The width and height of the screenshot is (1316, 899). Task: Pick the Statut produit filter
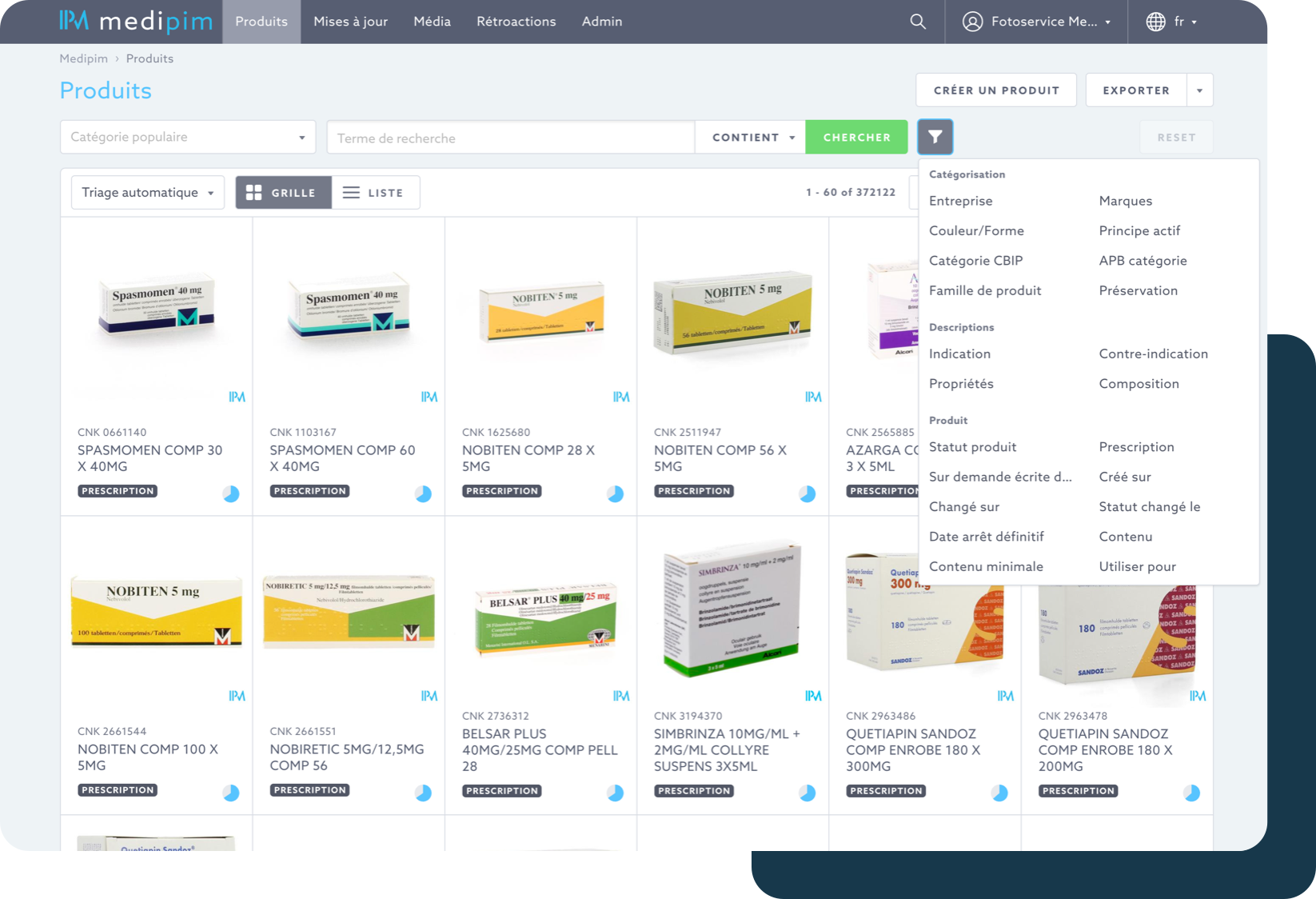click(x=973, y=447)
